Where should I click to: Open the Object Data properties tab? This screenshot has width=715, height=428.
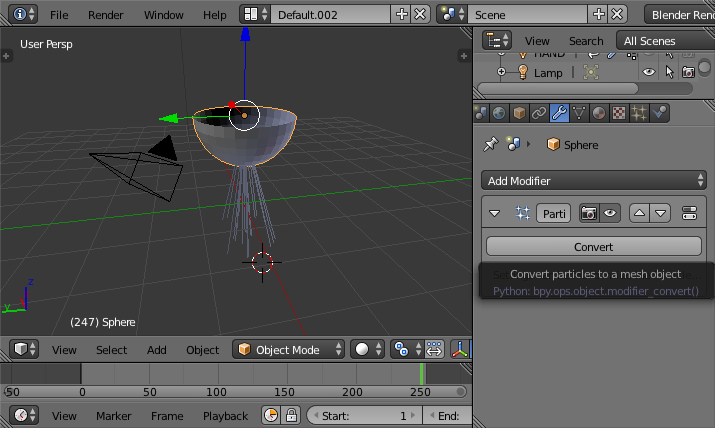579,113
